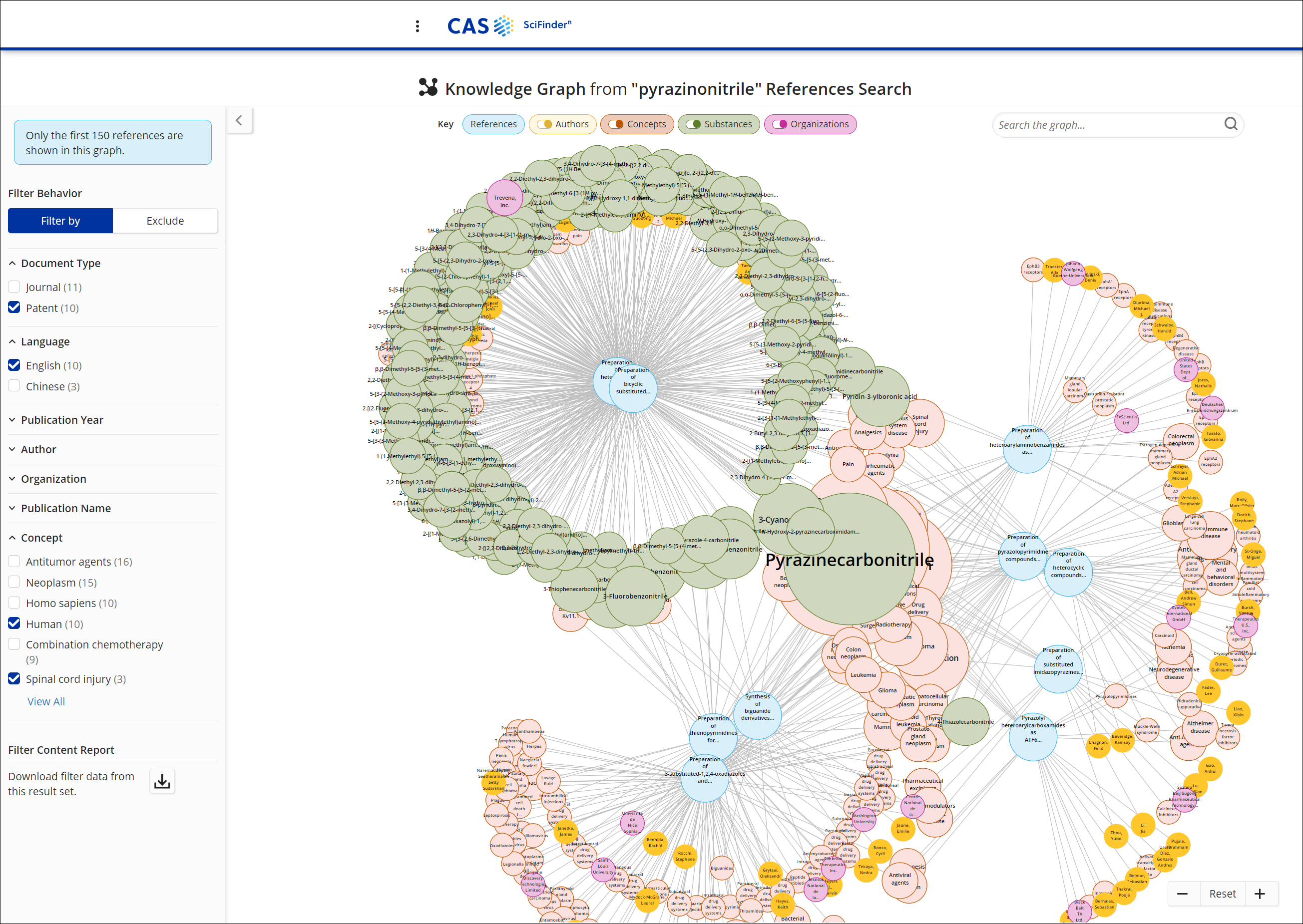The height and width of the screenshot is (924, 1303).
Task: Click the graph search magnifier icon
Action: pyautogui.click(x=1230, y=124)
